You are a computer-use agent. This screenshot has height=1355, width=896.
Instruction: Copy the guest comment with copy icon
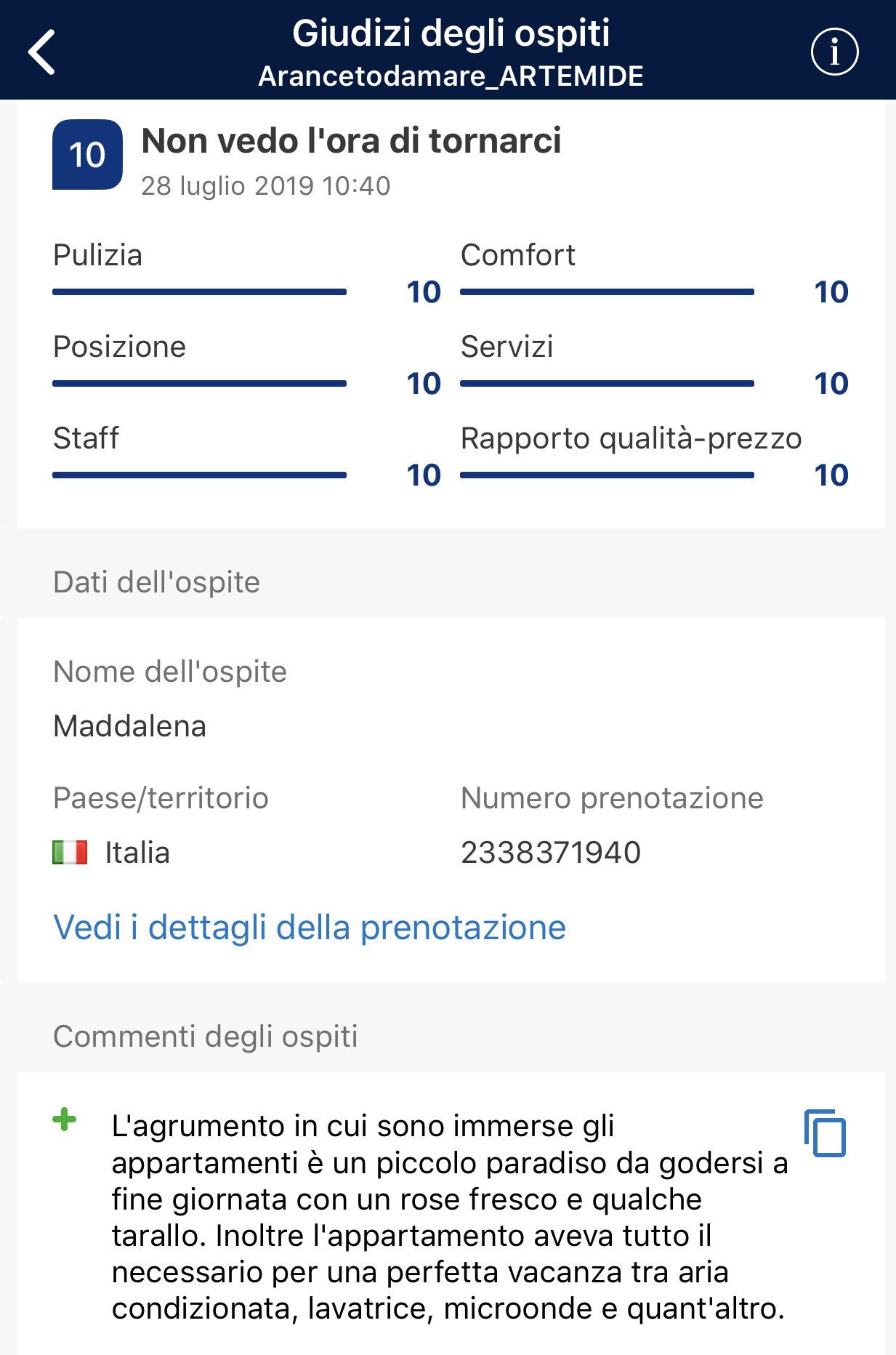(825, 1133)
